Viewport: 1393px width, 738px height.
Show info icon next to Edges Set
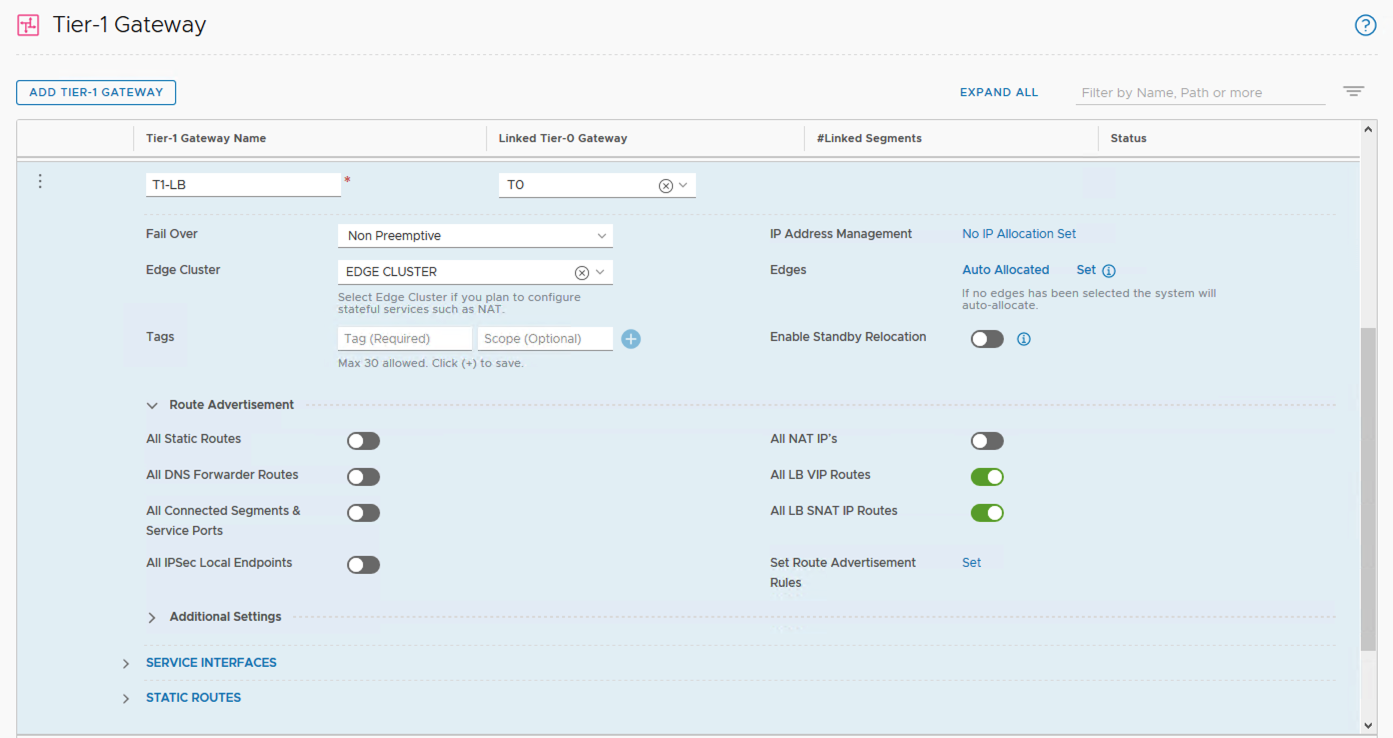(x=1109, y=271)
